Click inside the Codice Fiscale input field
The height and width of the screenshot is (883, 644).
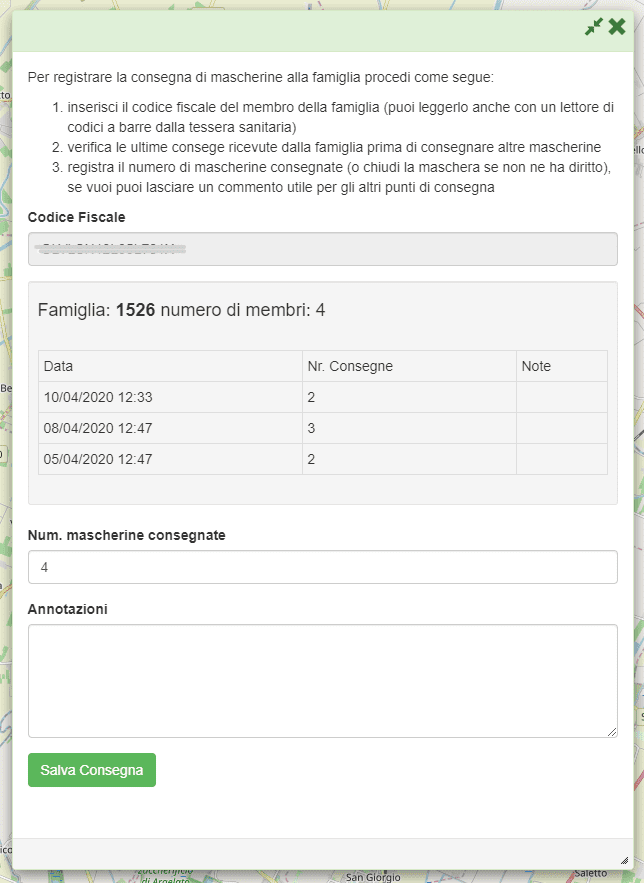(322, 249)
